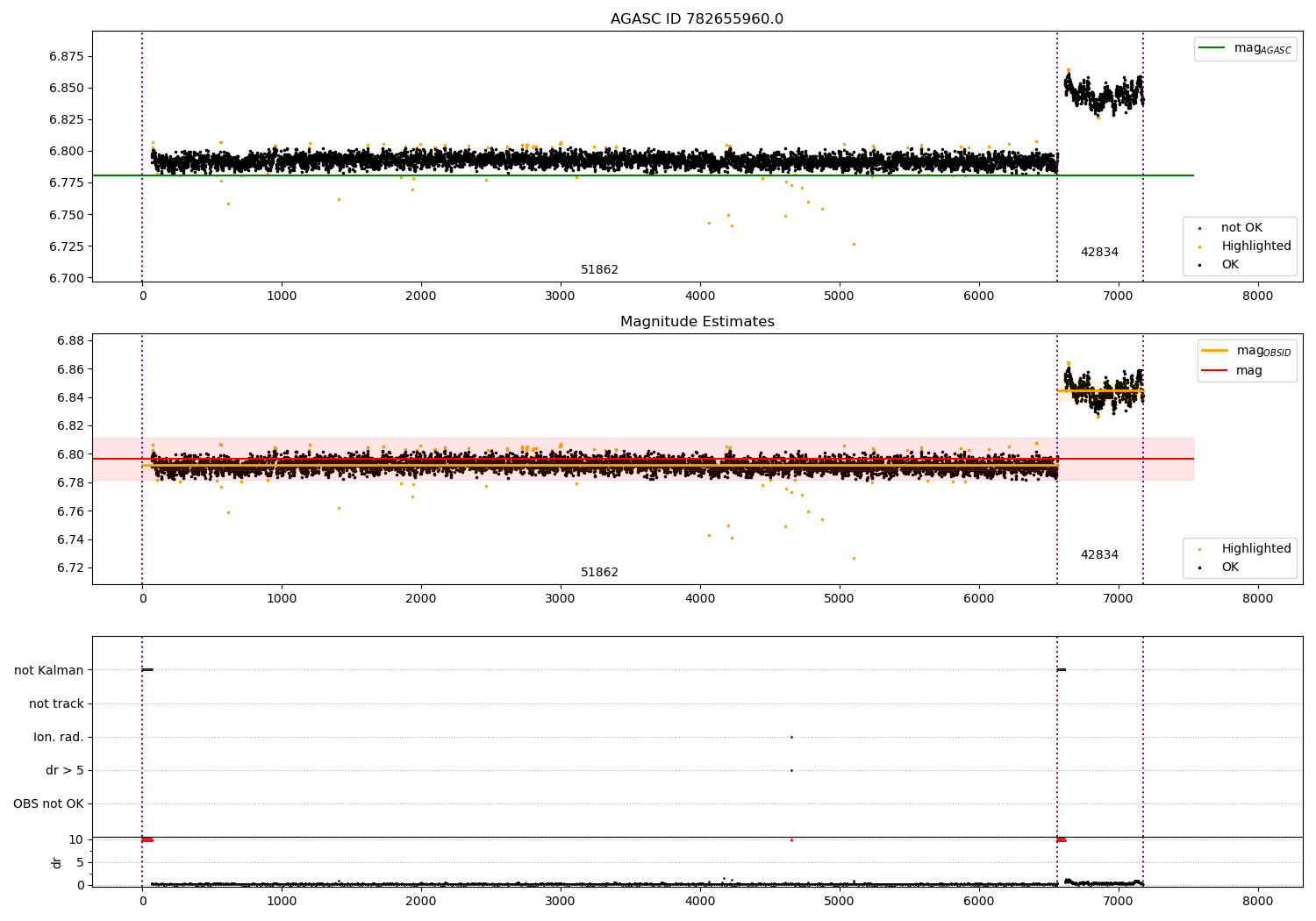
Task: Click the 3000 x-tick under the middle plot
Action: (561, 599)
